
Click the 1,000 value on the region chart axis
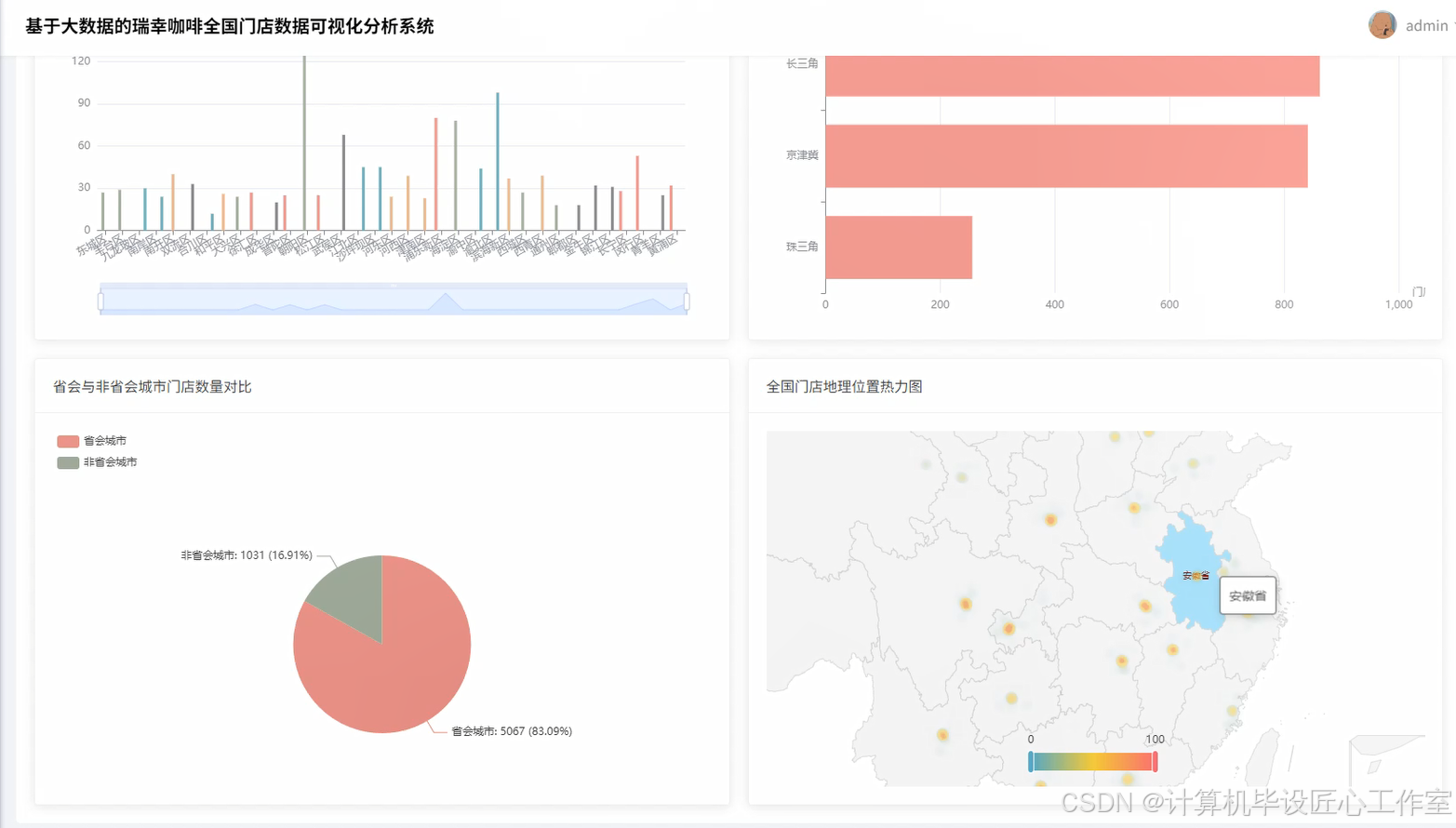click(1398, 305)
